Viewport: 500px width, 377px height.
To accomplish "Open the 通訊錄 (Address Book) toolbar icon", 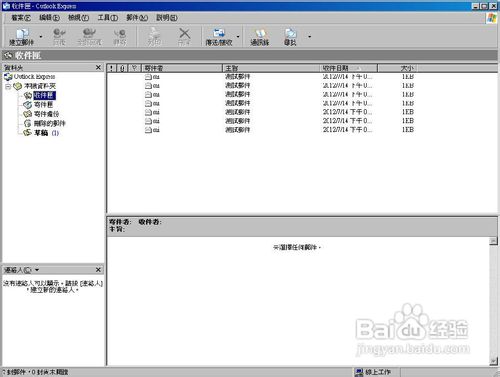I will pyautogui.click(x=260, y=37).
